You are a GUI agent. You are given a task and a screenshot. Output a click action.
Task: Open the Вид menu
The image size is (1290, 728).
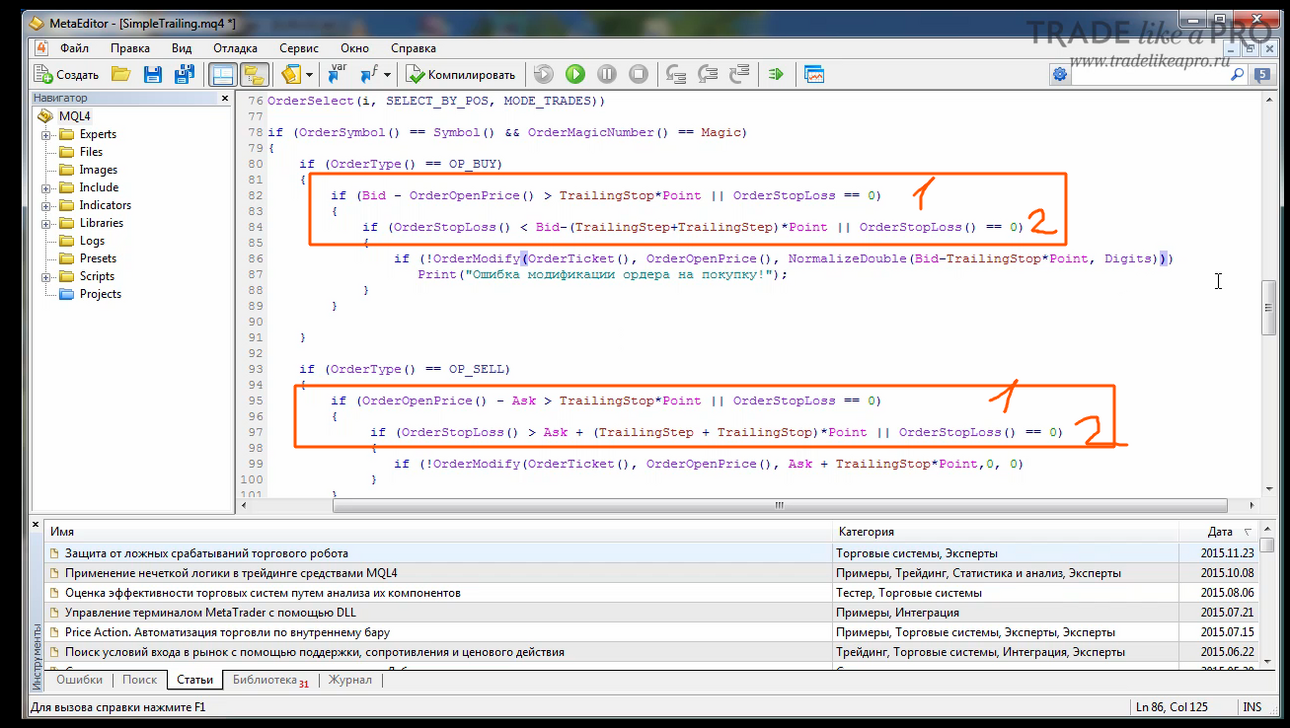[181, 48]
